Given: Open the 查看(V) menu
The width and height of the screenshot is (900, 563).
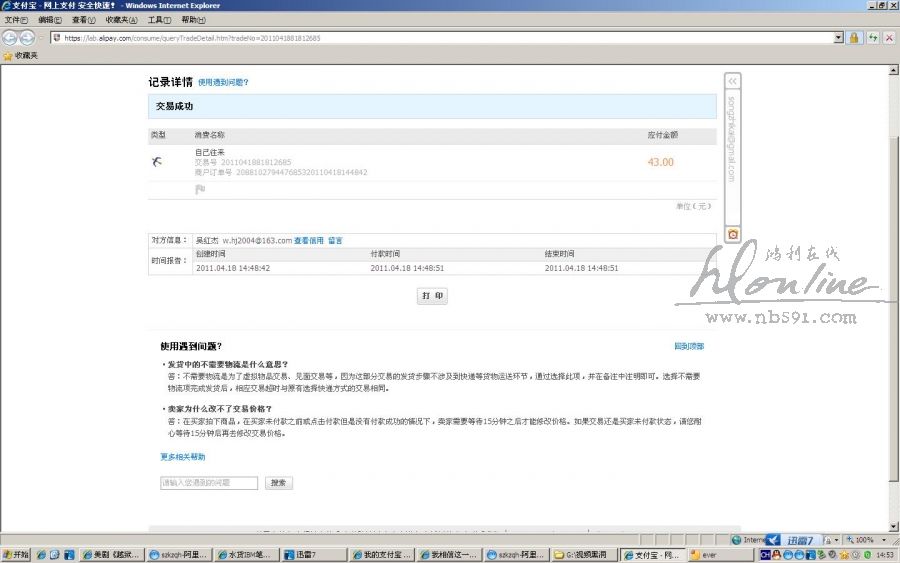Looking at the screenshot, I should [84, 20].
